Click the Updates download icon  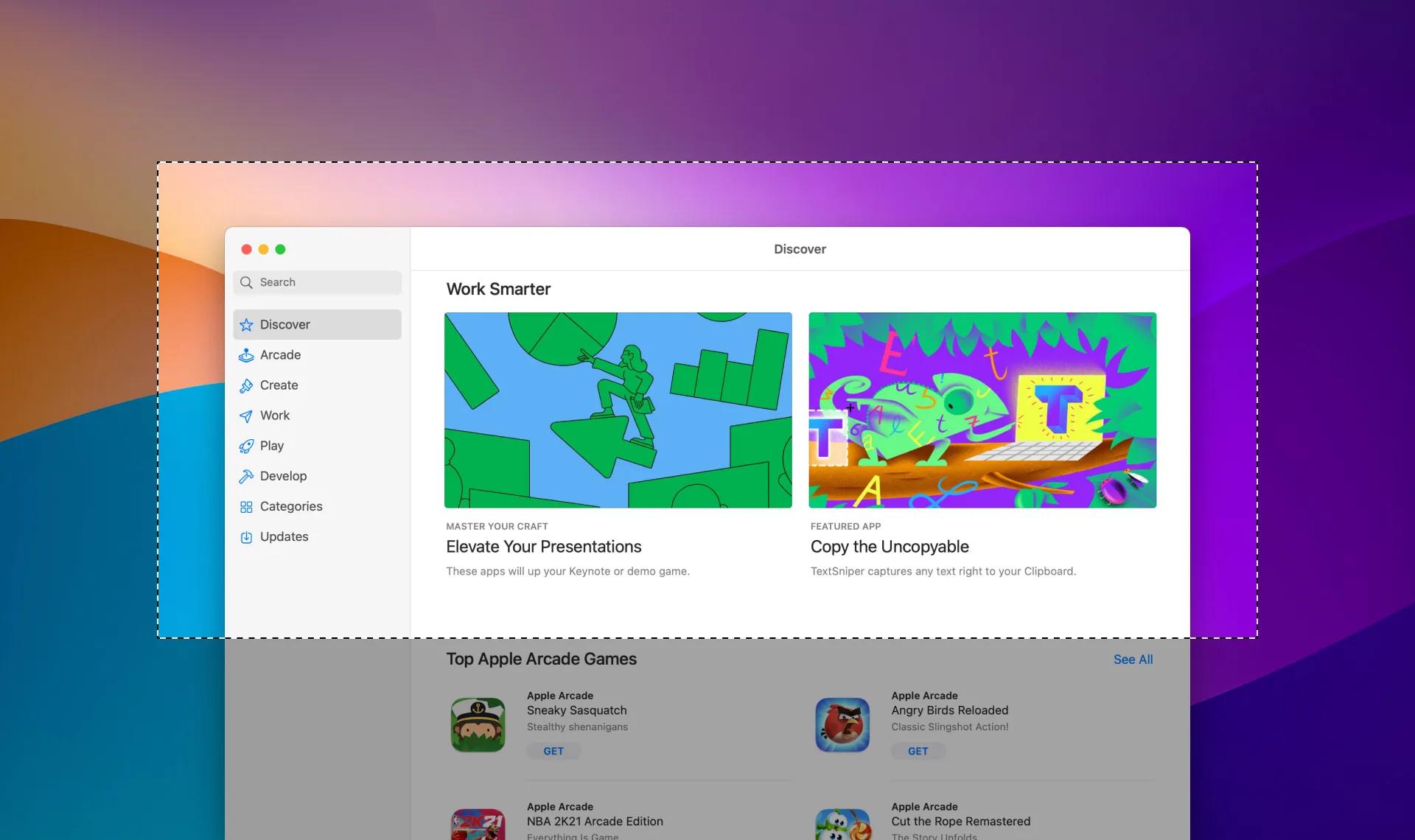(246, 537)
